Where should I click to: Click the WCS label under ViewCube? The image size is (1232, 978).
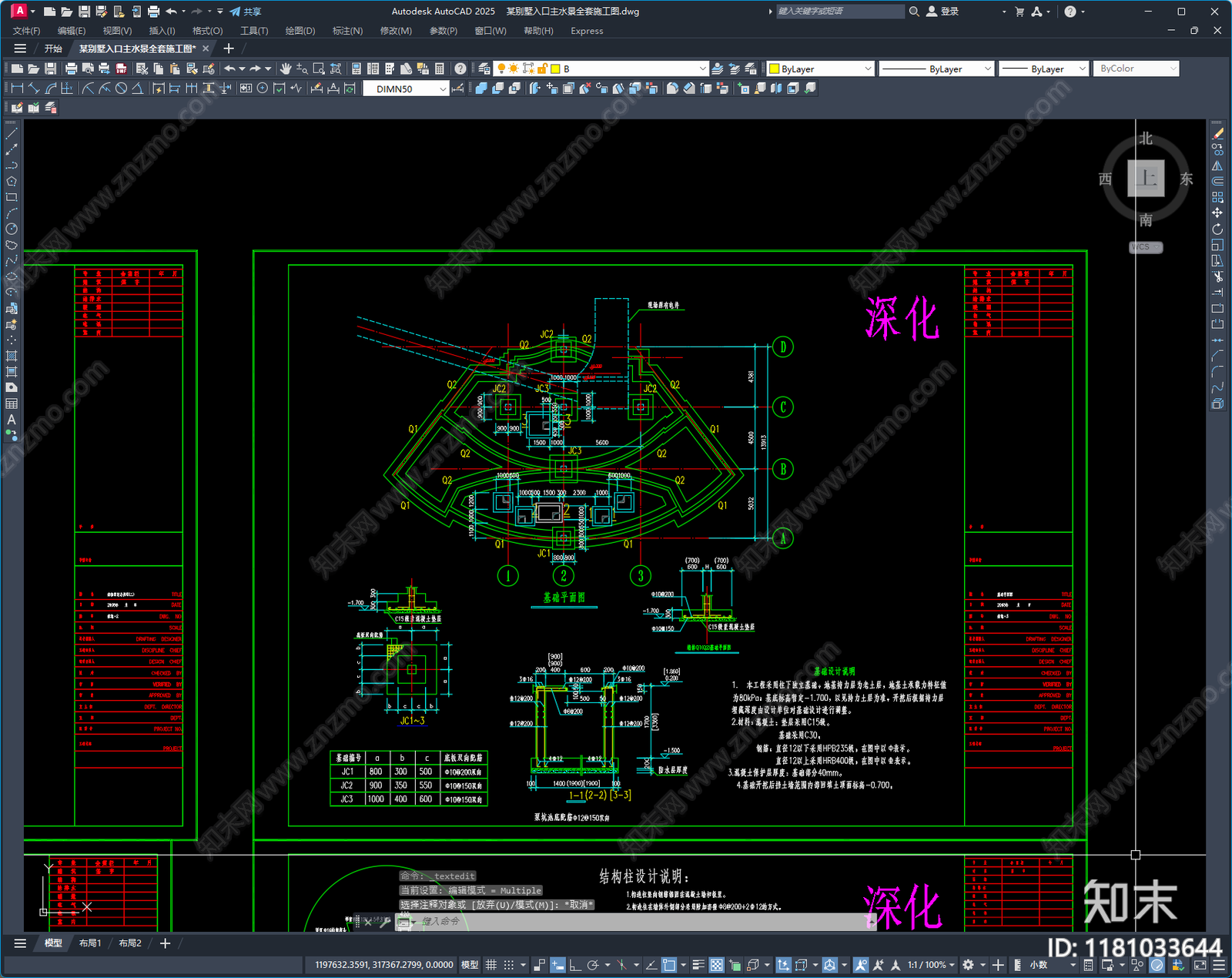1146,247
